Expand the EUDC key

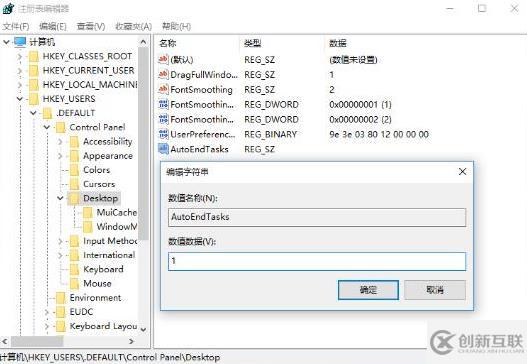click(x=47, y=312)
